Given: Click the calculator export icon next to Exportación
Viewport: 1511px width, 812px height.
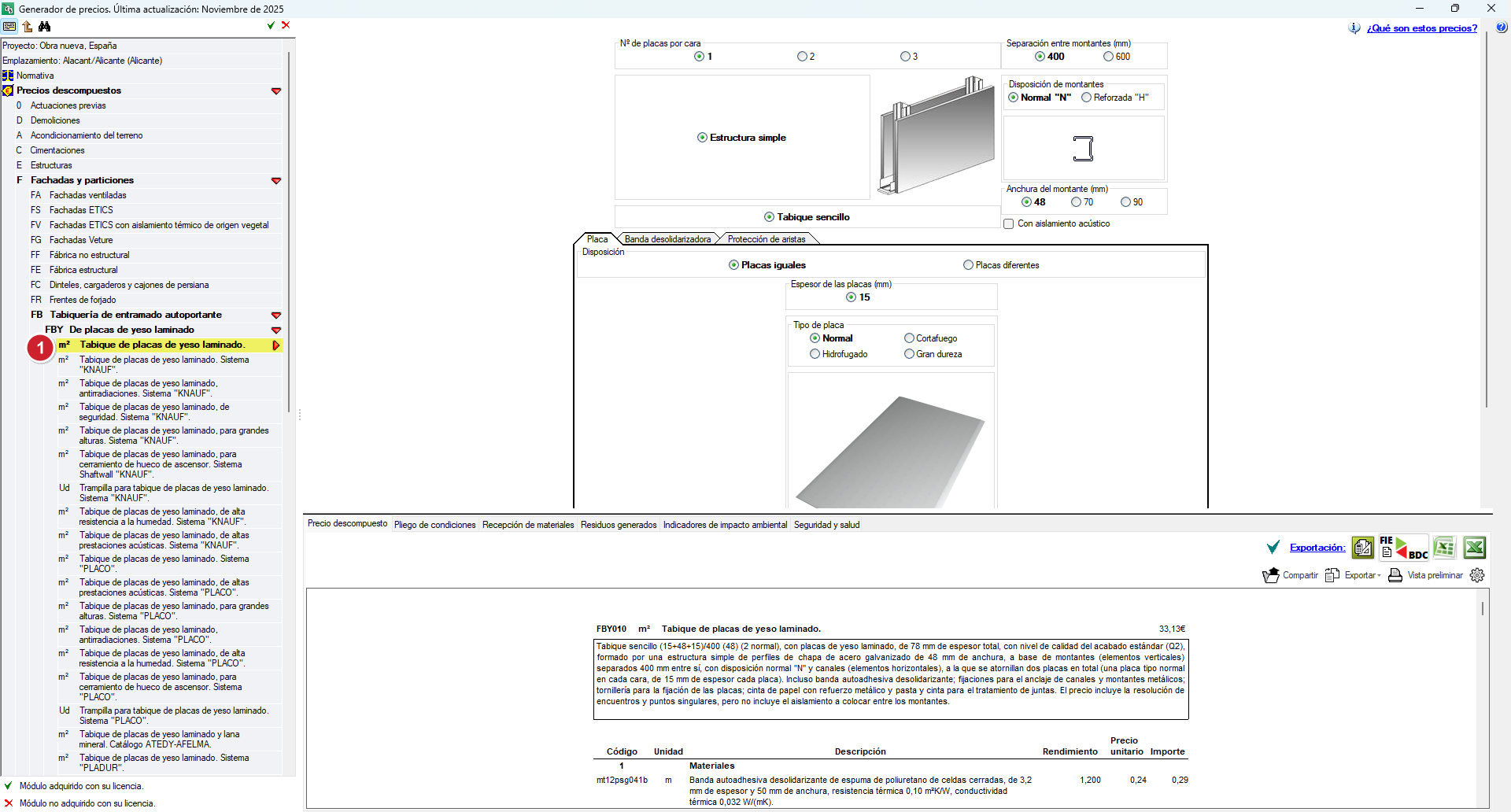Looking at the screenshot, I should coord(1363,548).
